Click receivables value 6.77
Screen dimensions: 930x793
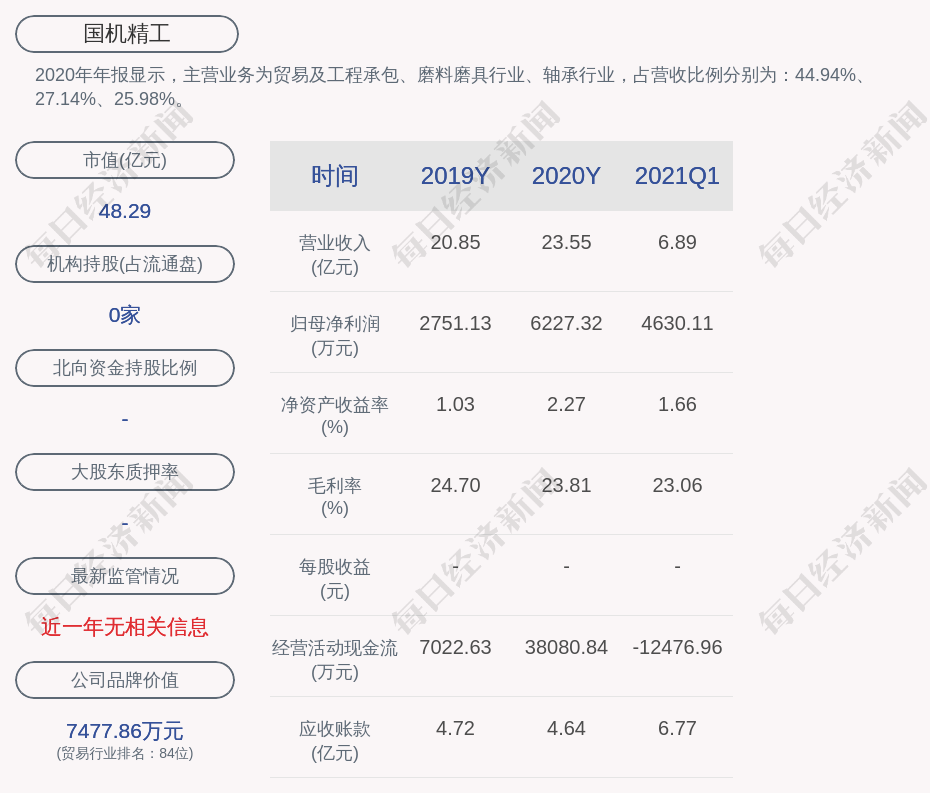677,728
